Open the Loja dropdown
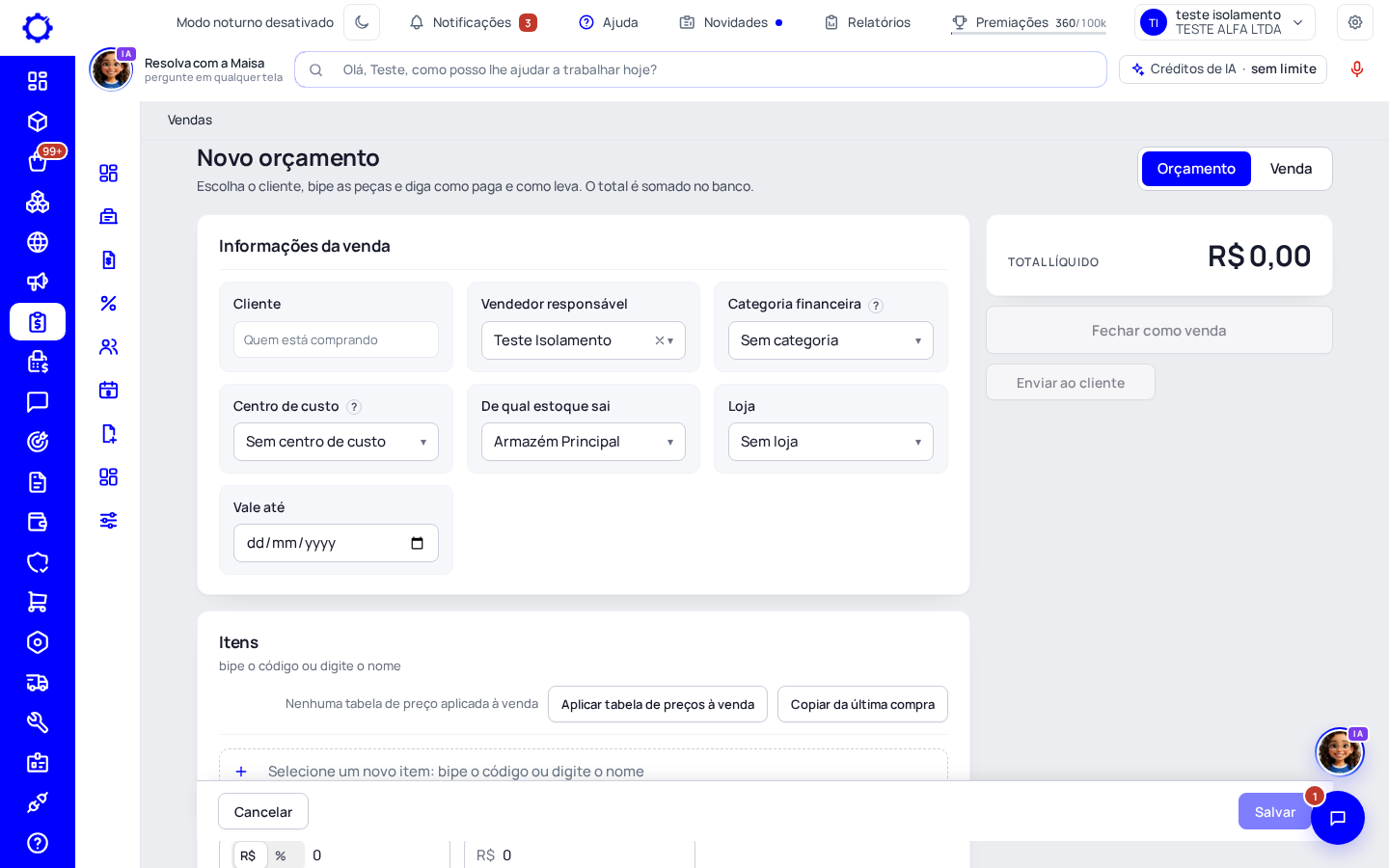 pos(831,442)
